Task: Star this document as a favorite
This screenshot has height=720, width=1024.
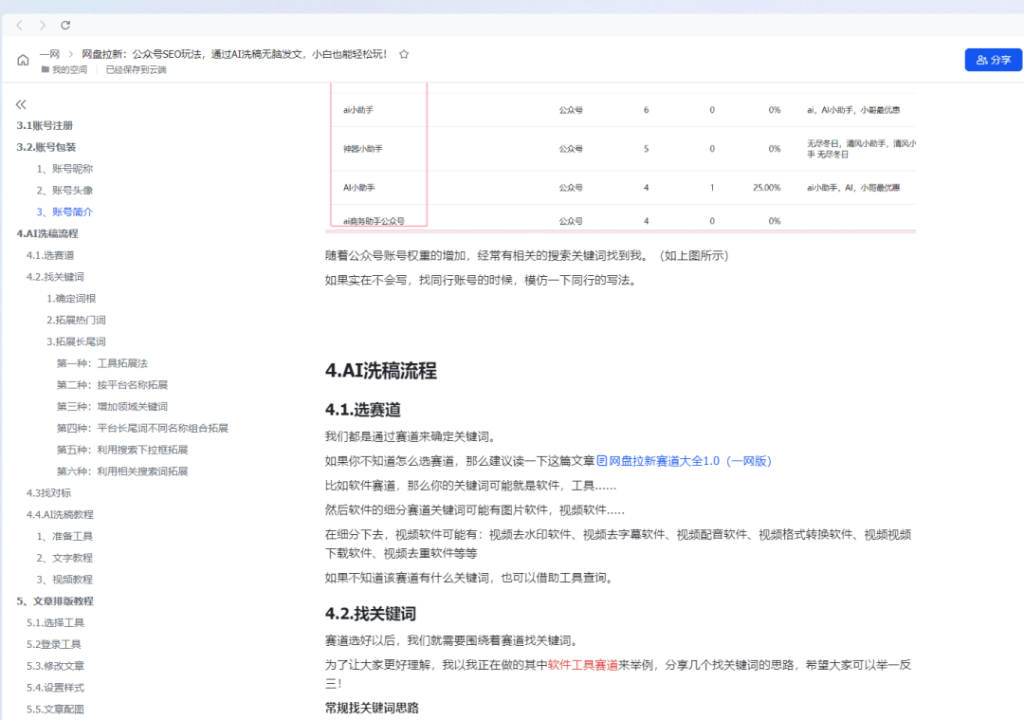Action: pyautogui.click(x=404, y=54)
